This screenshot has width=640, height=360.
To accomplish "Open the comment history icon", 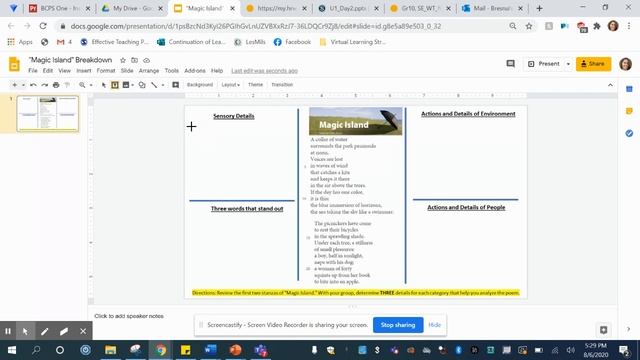I will point(510,64).
